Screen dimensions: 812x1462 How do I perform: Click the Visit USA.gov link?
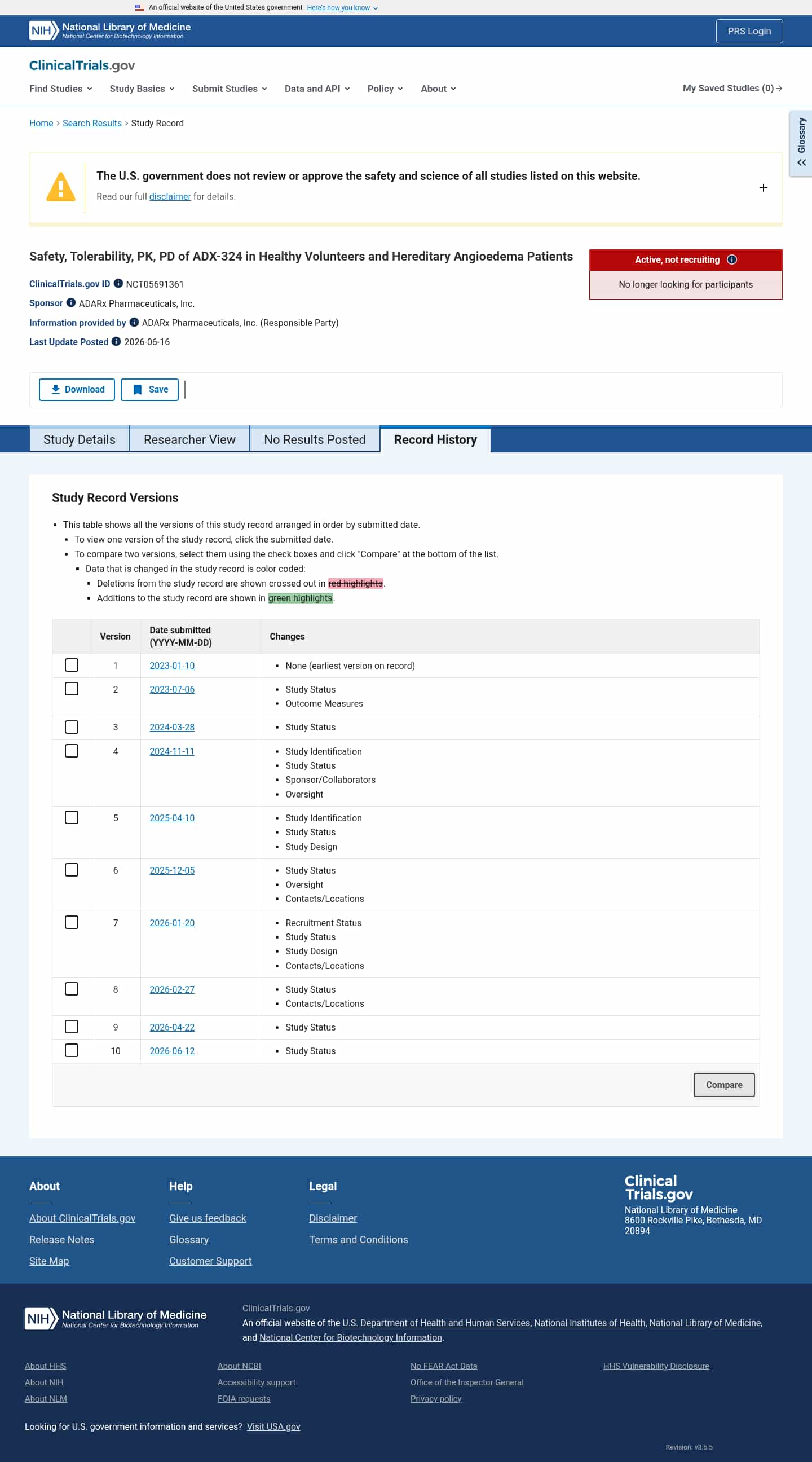273,1427
